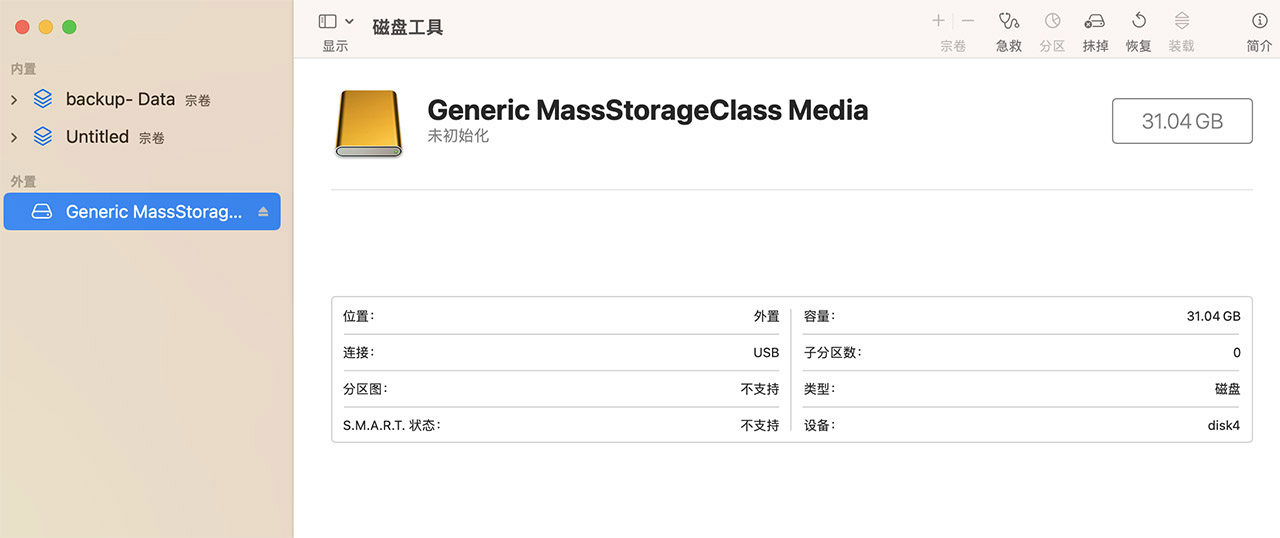The width and height of the screenshot is (1280, 538).
Task: Select the backup- Data volume in sidebar
Action: pos(120,100)
